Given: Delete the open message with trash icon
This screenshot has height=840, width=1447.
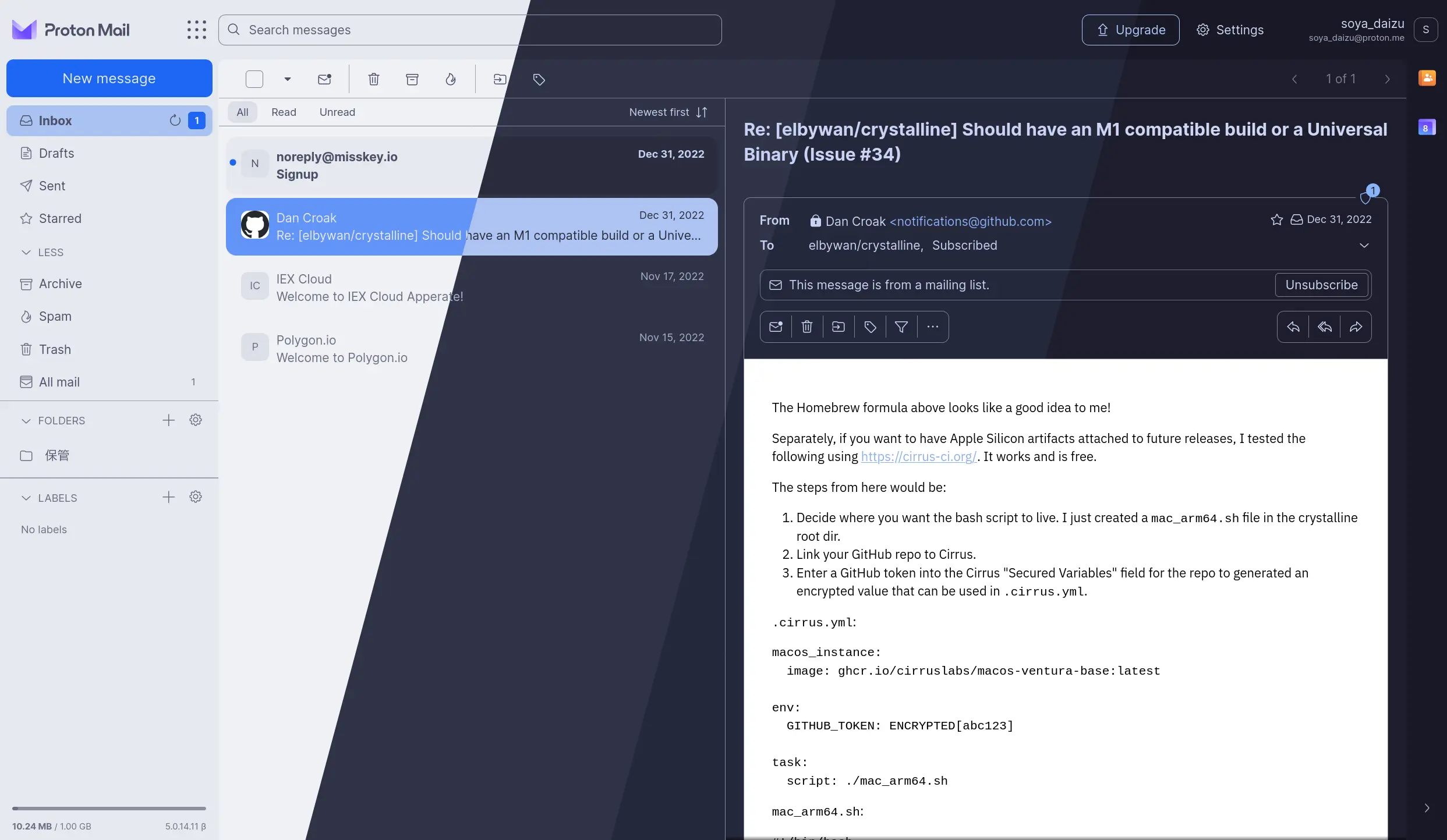Looking at the screenshot, I should (807, 327).
